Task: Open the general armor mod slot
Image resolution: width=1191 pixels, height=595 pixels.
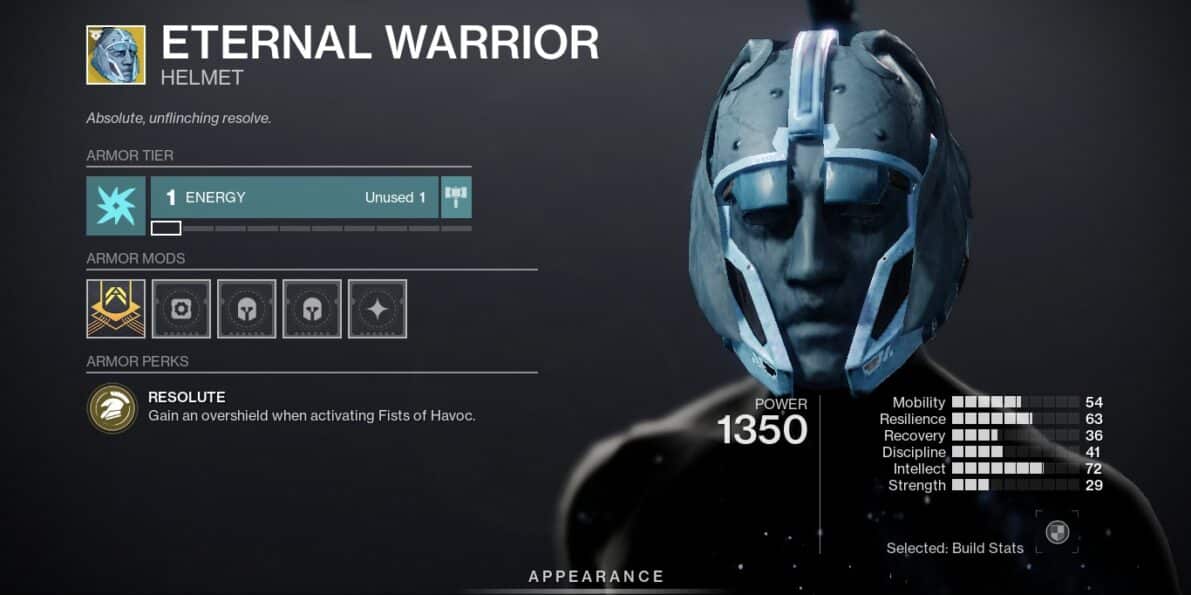Action: [182, 309]
